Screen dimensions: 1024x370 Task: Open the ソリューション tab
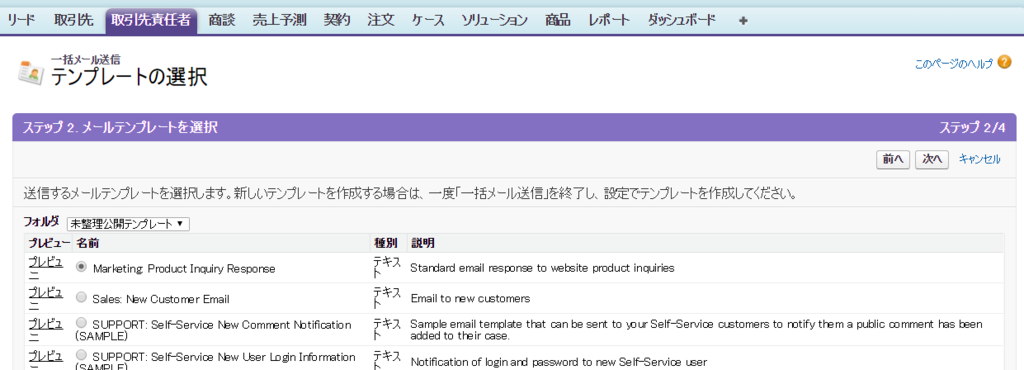pos(494,20)
